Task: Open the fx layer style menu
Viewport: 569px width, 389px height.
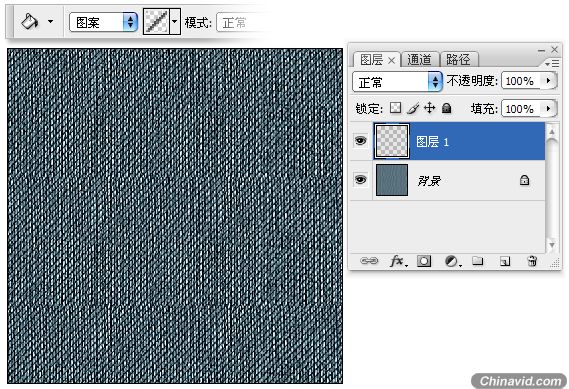Action: (x=398, y=261)
